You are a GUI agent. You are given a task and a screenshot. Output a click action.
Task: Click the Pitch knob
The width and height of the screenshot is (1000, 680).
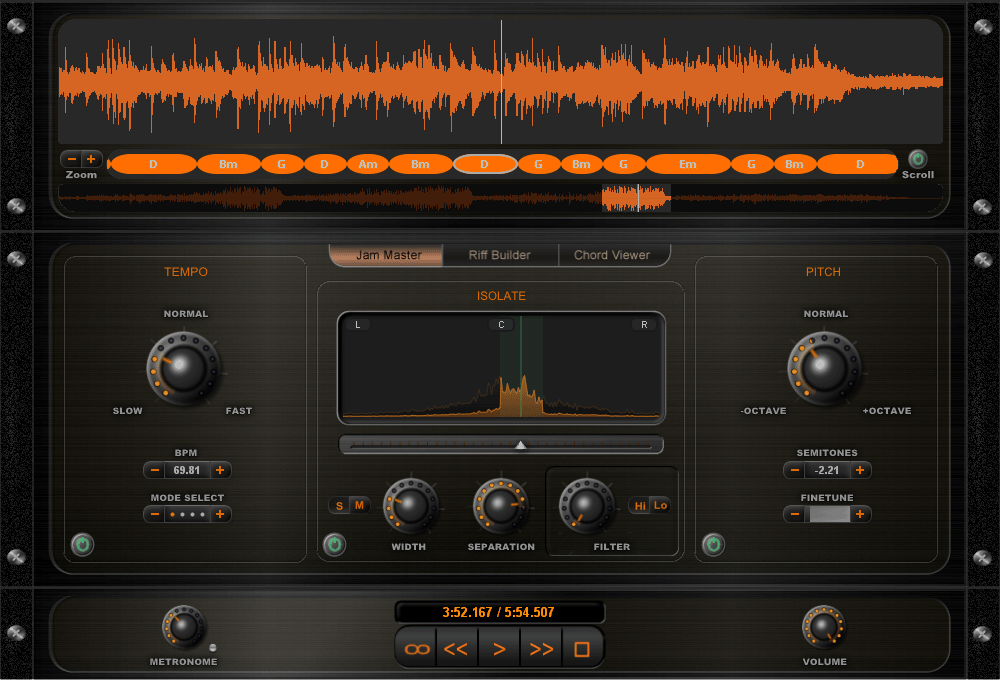pyautogui.click(x=824, y=368)
